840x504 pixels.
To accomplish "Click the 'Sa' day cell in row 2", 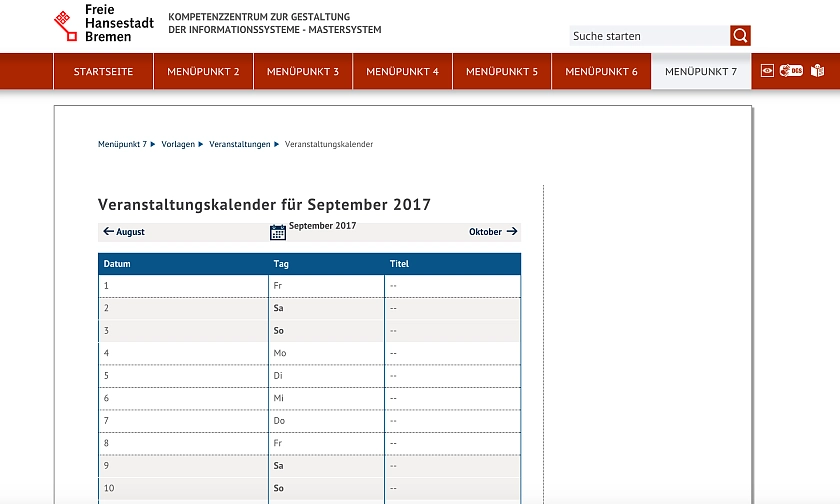I will coord(326,308).
